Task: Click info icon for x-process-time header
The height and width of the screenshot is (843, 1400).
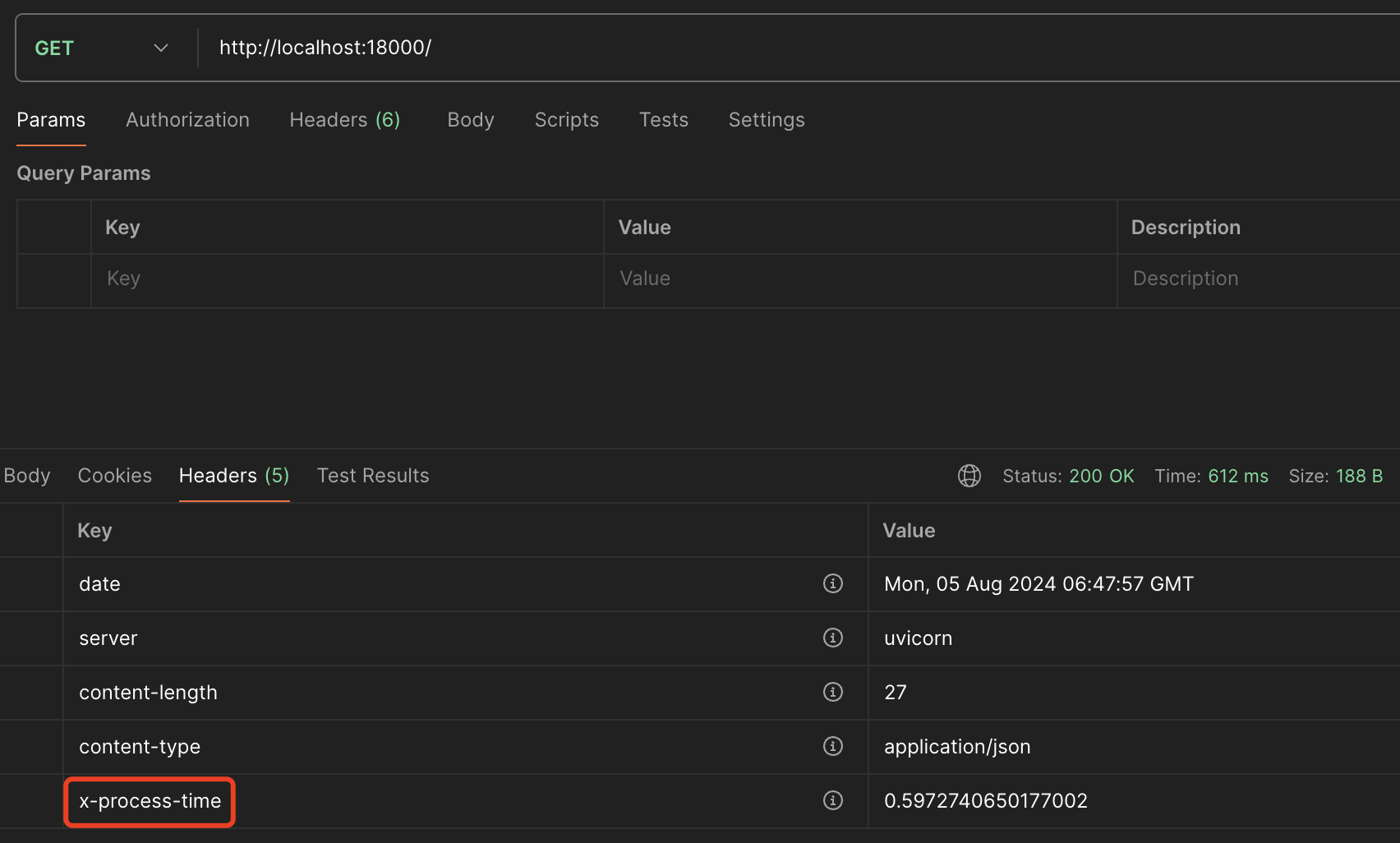Action: coord(833,800)
